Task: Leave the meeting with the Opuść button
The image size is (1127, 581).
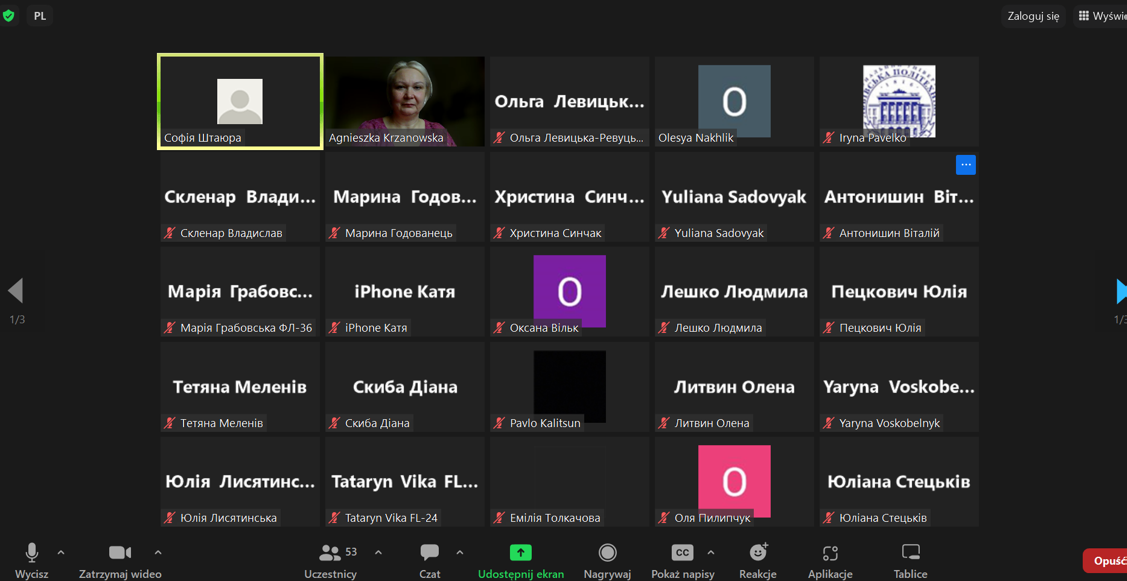Action: pos(1105,560)
